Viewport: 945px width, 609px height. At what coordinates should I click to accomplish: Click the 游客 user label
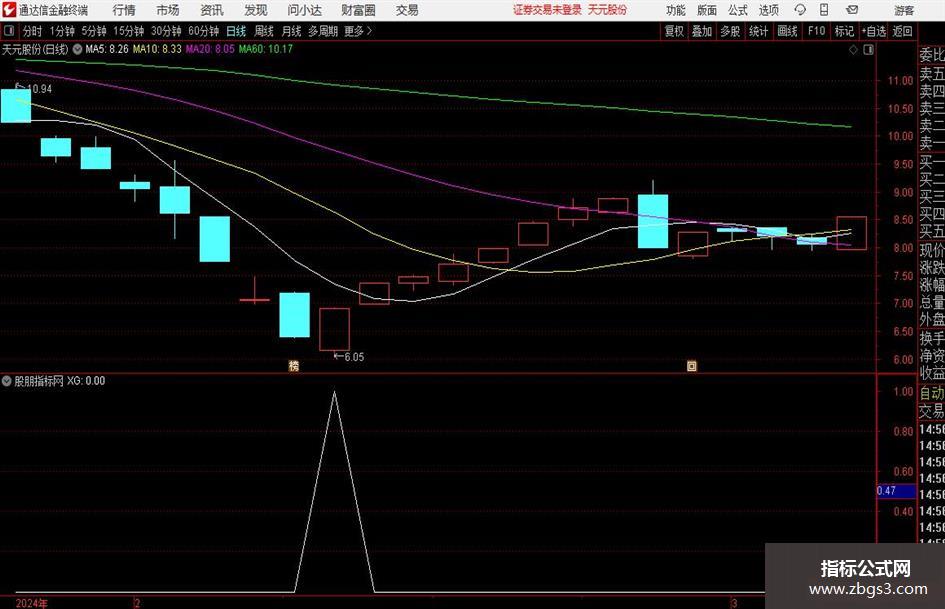pyautogui.click(x=903, y=10)
